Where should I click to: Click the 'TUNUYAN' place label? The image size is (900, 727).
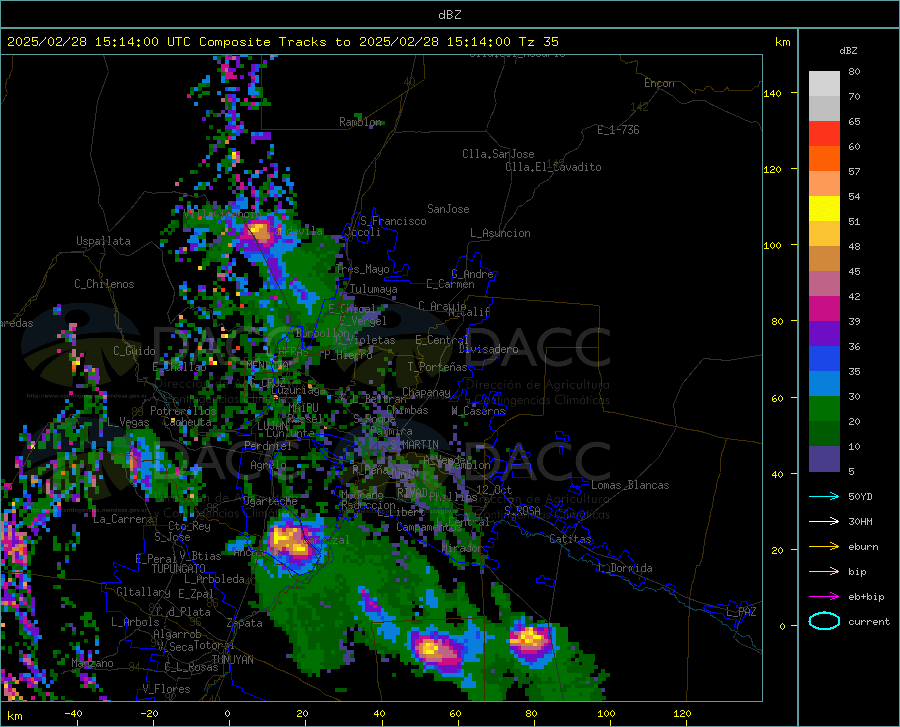pos(232,660)
